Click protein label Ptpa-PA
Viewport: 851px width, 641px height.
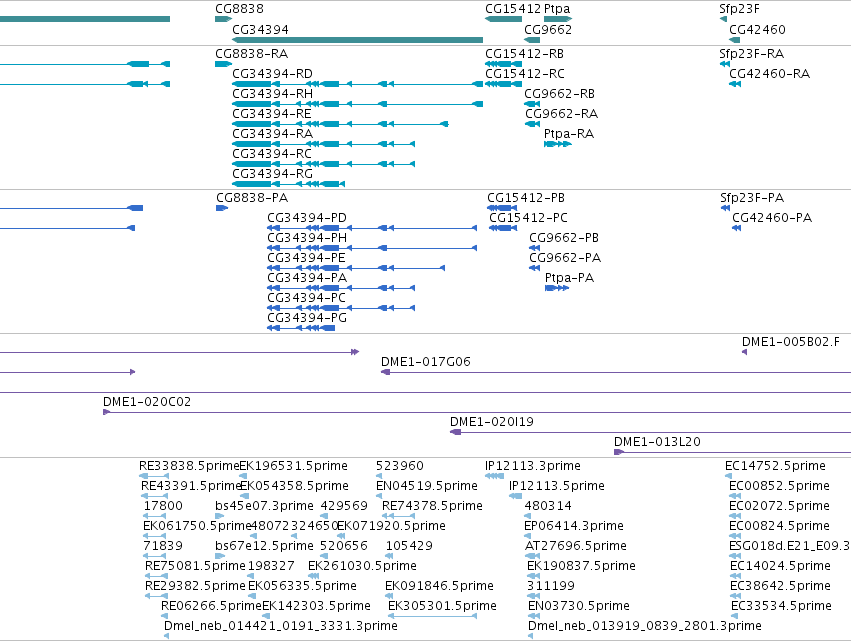point(569,278)
